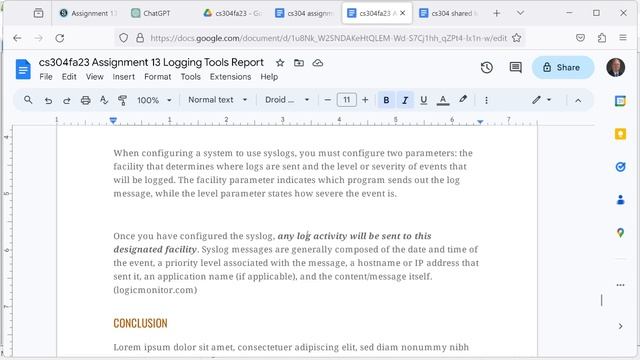Open highlight color pen tool
The width and height of the screenshot is (640, 360).
pyautogui.click(x=462, y=100)
